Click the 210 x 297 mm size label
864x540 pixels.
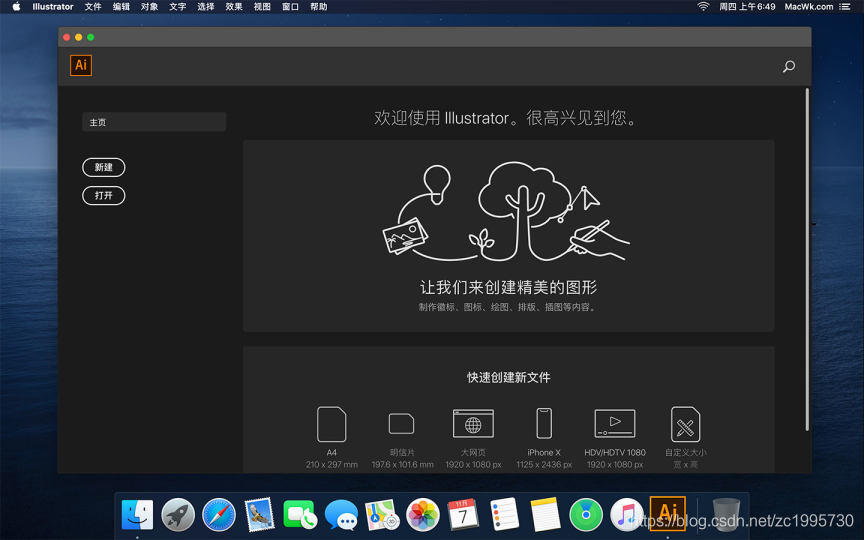pyautogui.click(x=332, y=465)
